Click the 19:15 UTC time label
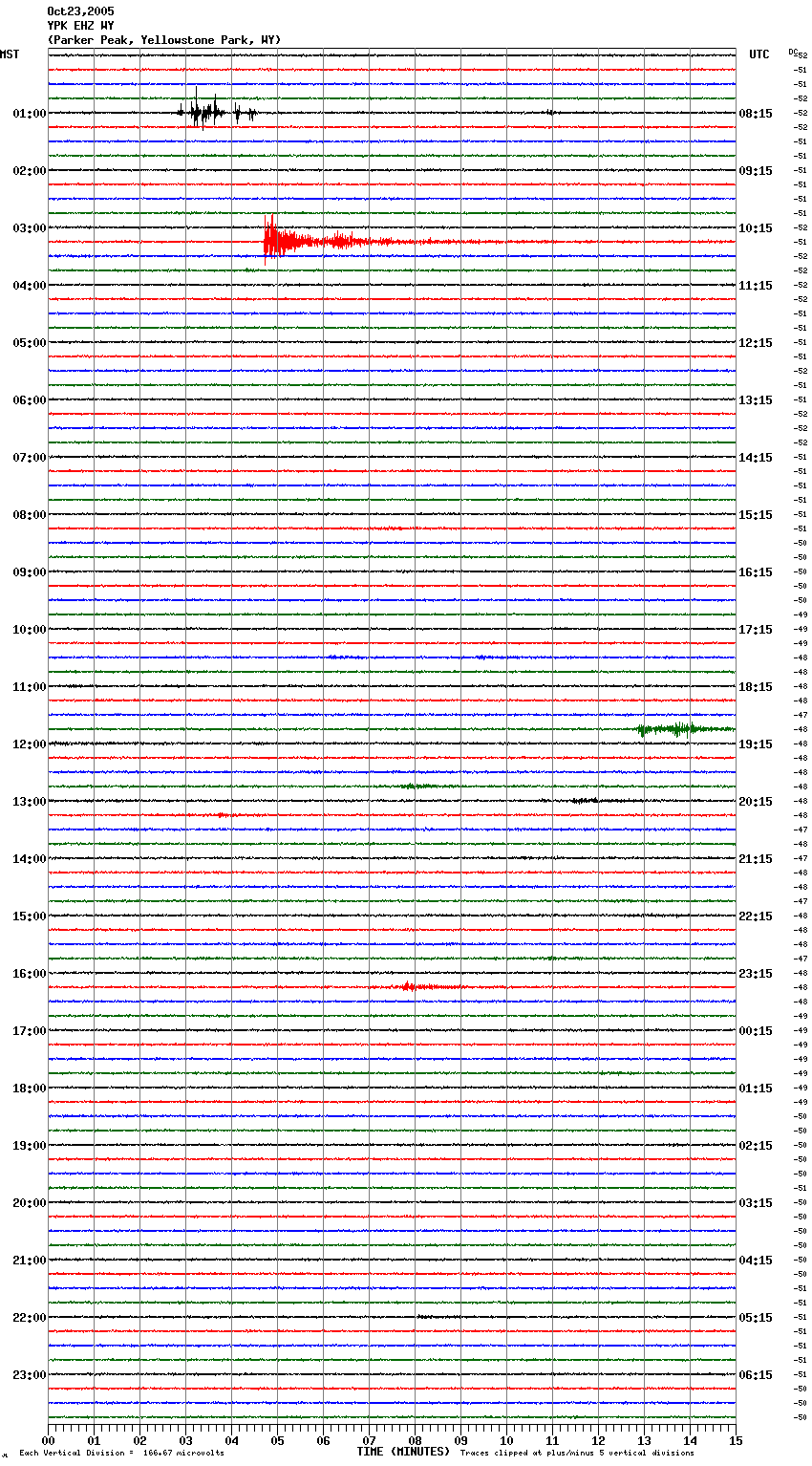 click(756, 744)
